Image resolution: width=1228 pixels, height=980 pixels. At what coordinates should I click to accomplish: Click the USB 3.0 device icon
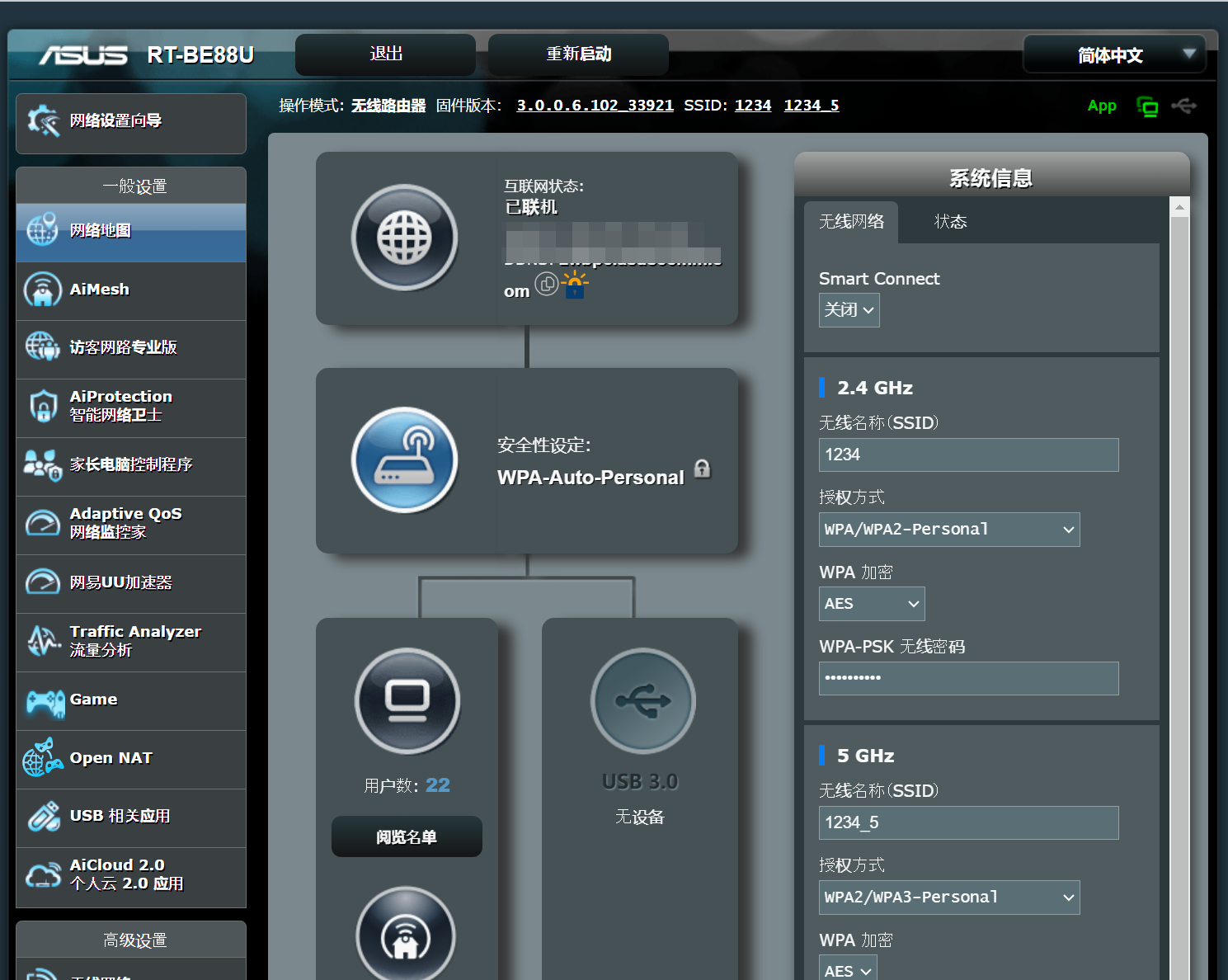(643, 700)
